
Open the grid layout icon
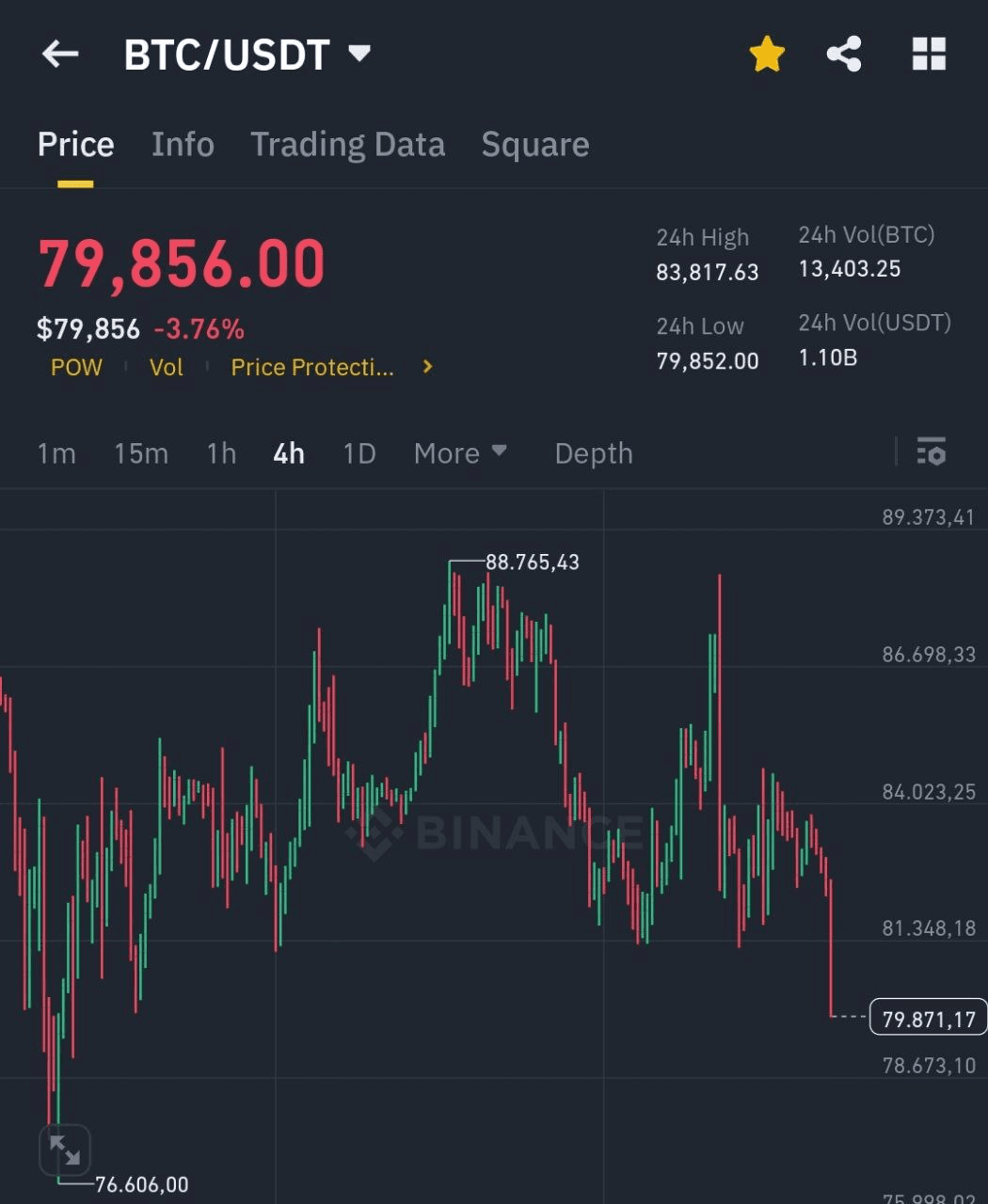point(929,54)
